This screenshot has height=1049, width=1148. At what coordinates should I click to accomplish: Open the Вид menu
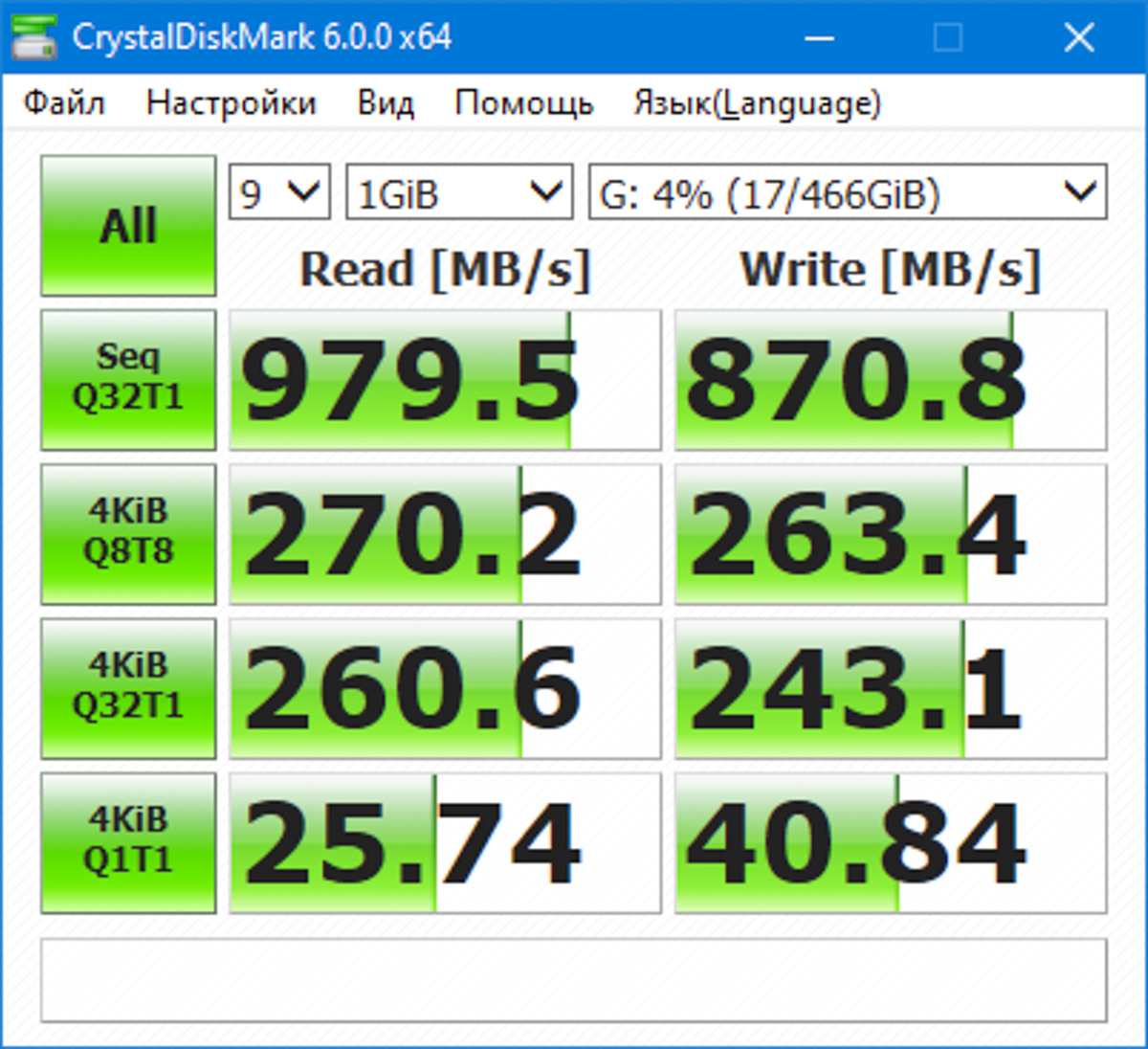click(386, 102)
